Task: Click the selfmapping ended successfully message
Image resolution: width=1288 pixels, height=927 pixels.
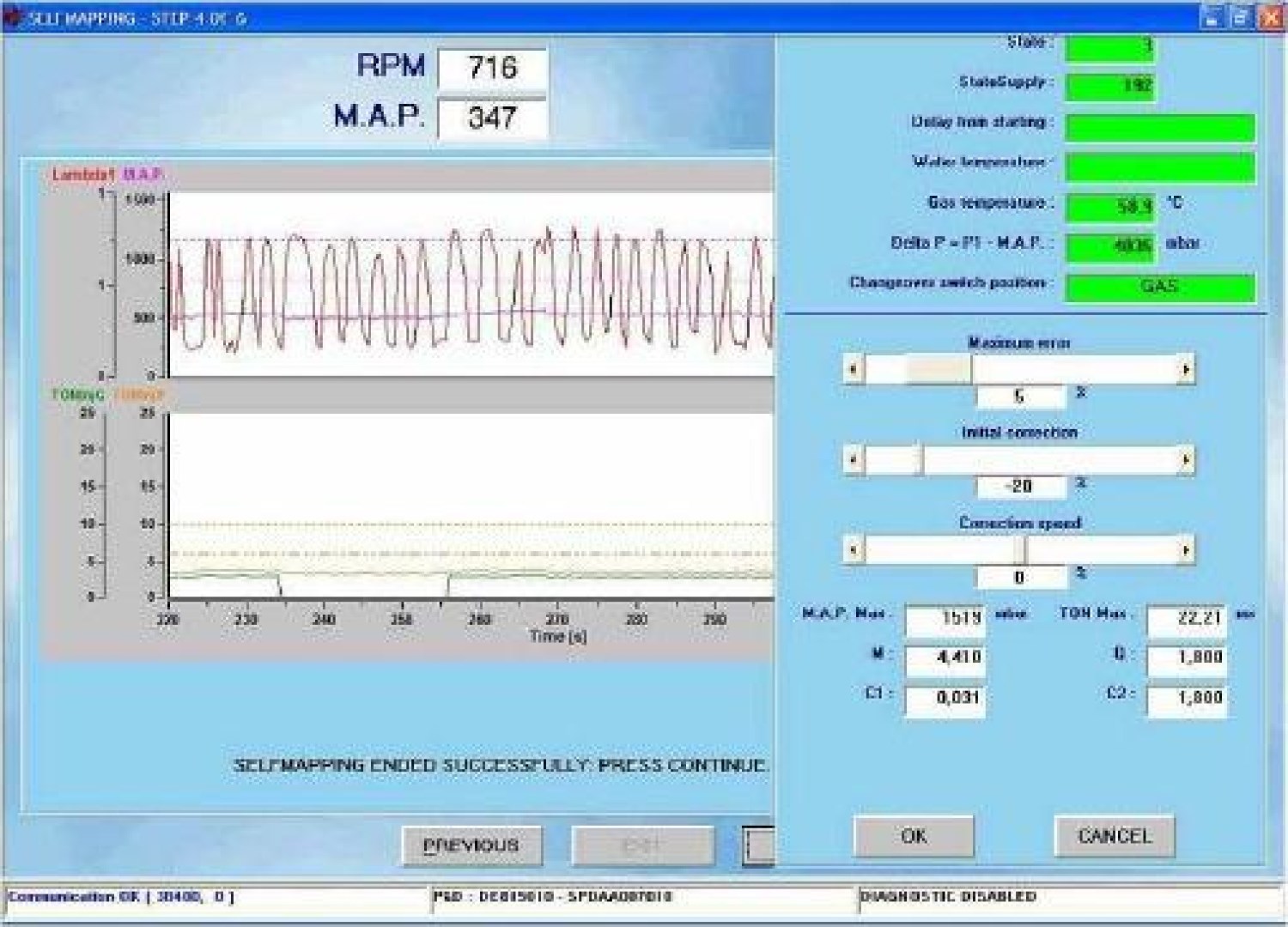Action: (x=501, y=765)
